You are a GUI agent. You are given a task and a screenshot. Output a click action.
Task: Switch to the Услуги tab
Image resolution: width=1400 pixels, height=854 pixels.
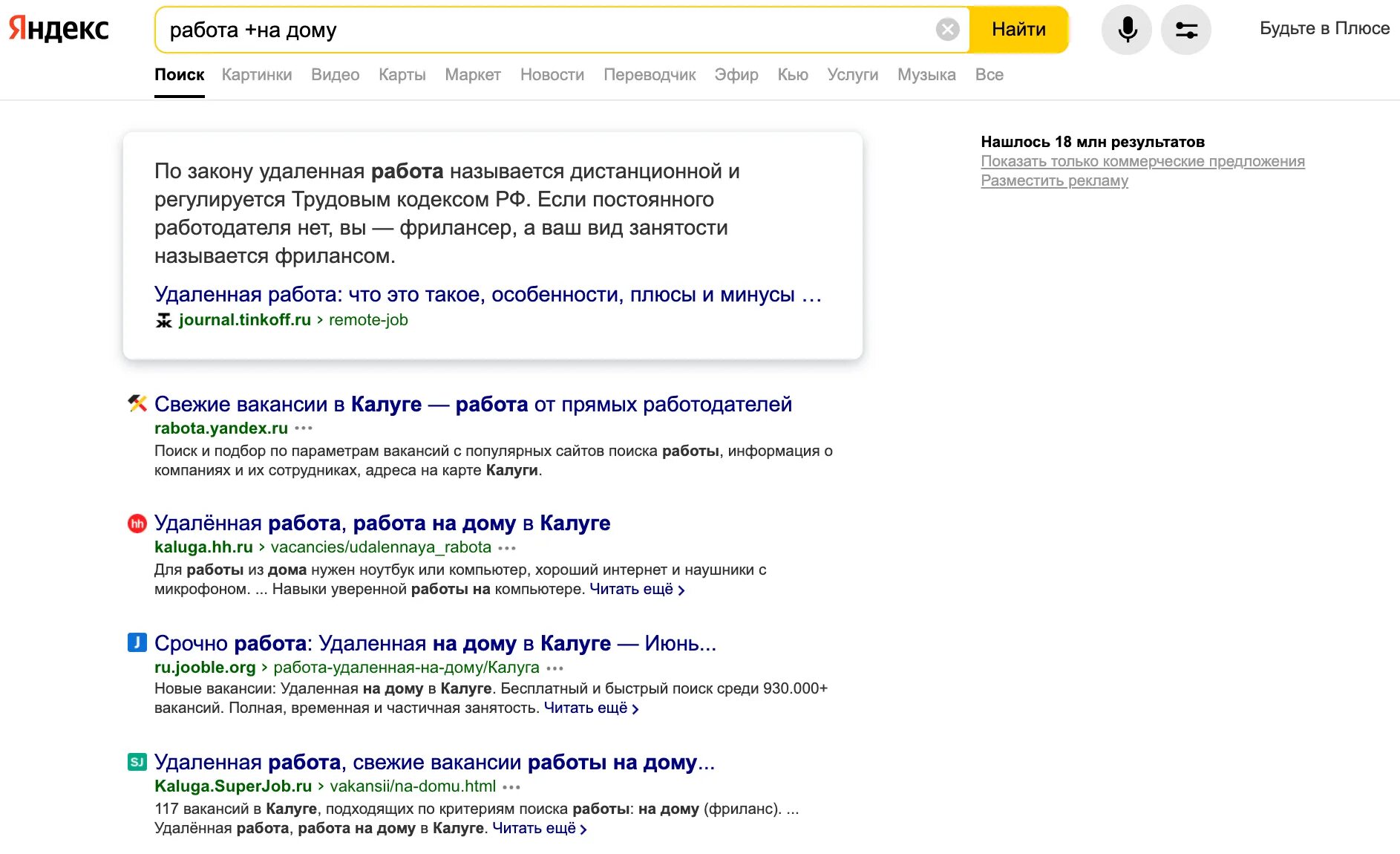(853, 74)
